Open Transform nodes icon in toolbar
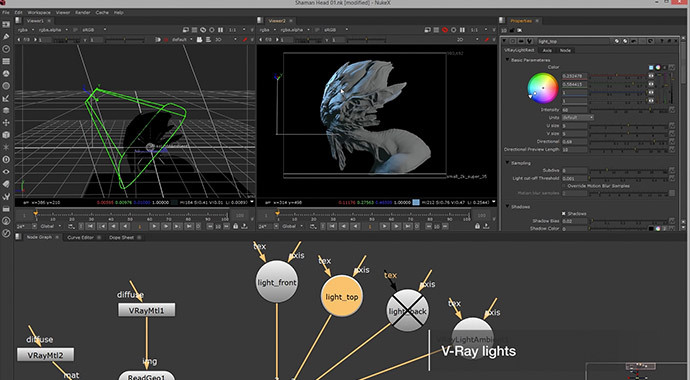This screenshot has width=690, height=380. [x=6, y=123]
